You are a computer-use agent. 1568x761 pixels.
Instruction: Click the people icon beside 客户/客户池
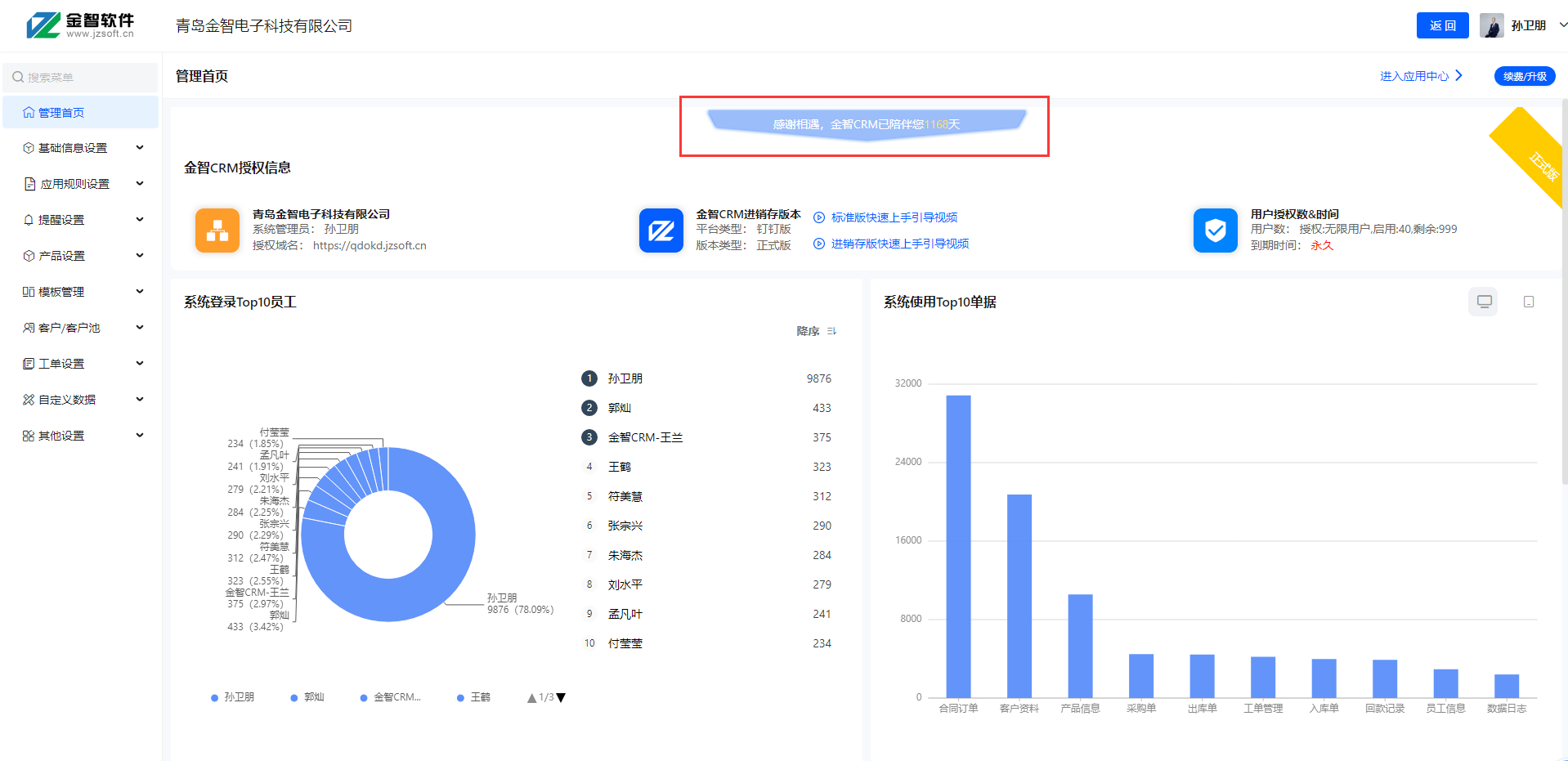(x=29, y=328)
